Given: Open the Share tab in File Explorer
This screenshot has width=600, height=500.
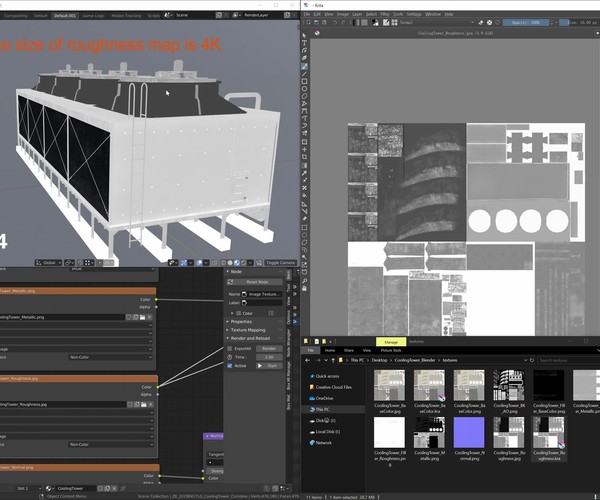Looking at the screenshot, I should click(349, 350).
